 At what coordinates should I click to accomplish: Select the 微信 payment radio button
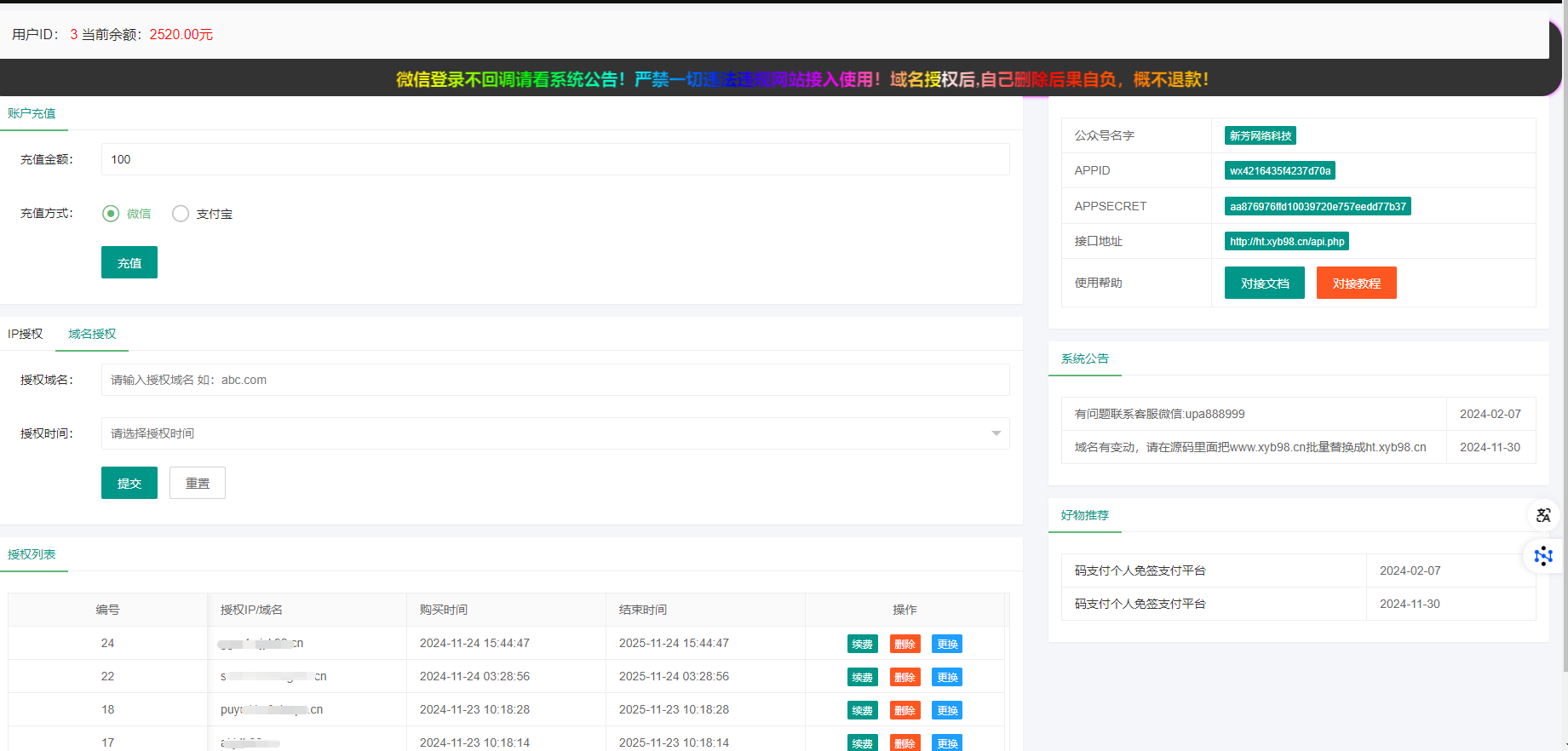point(111,214)
